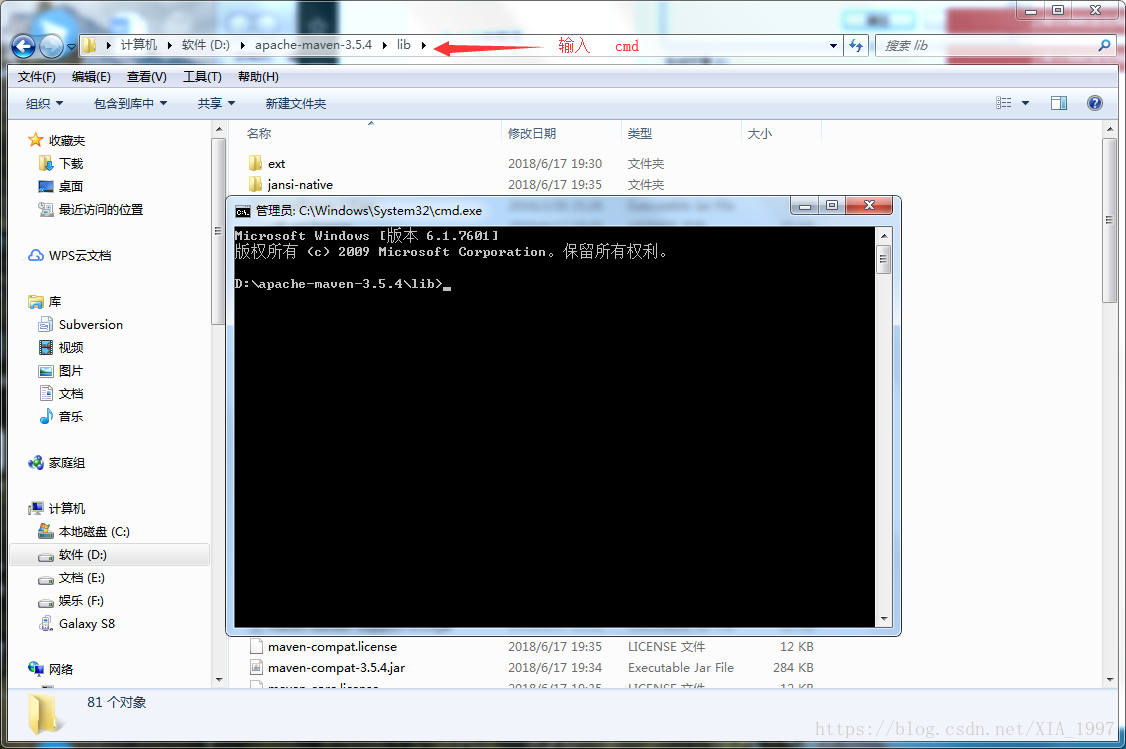Open the 工具(T) menu

(202, 77)
